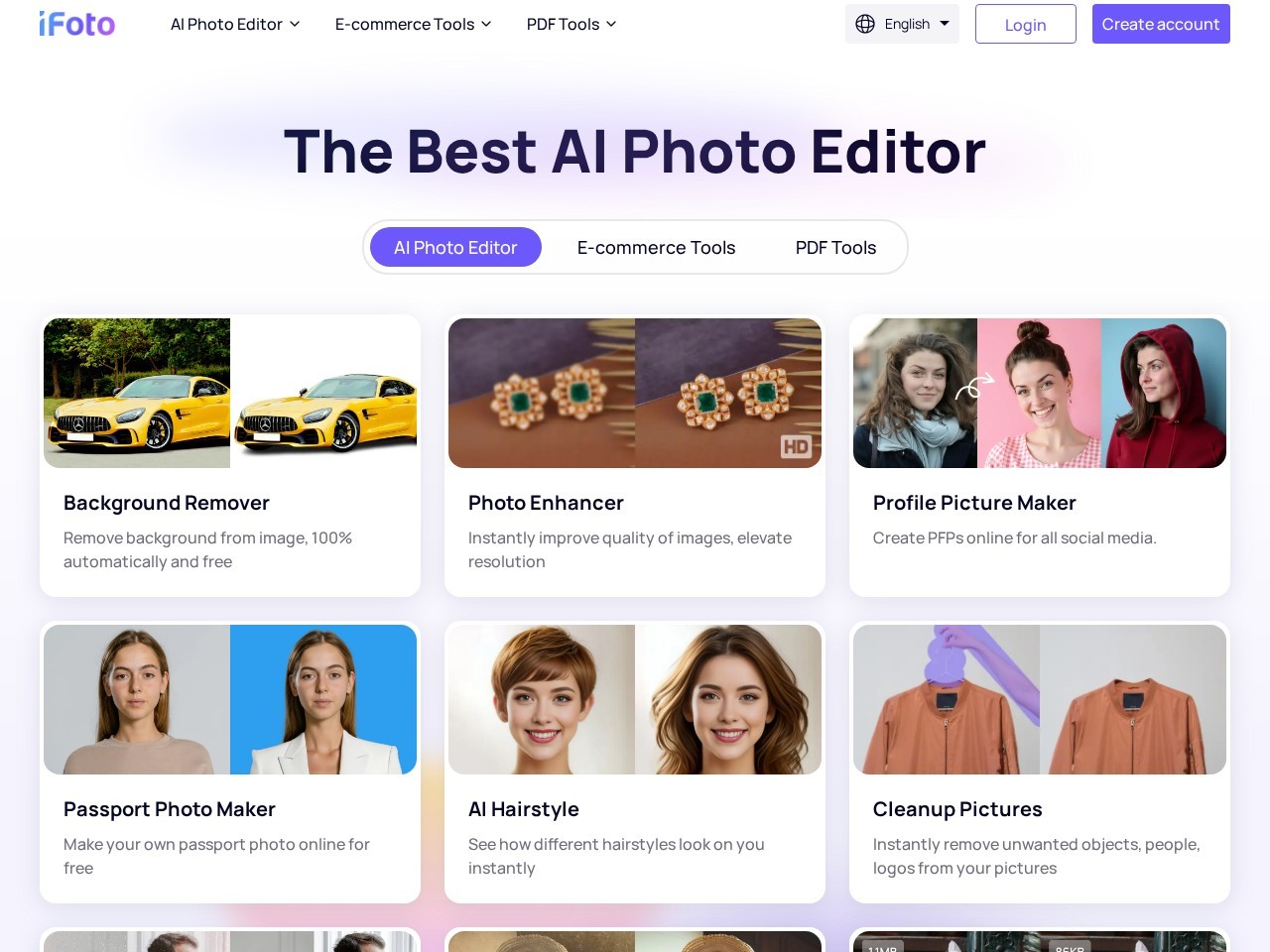Screen dimensions: 1270x952
Task: Click the HD badge on Photo Enhancer image
Action: tap(794, 446)
